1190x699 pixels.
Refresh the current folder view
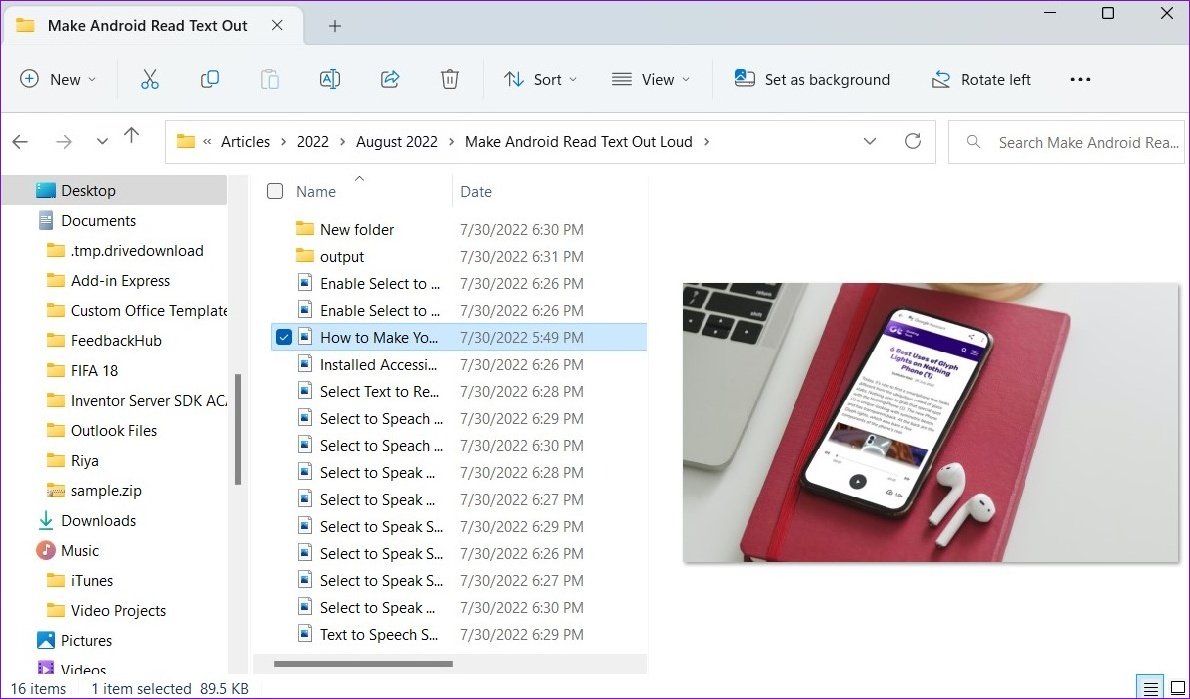pos(913,141)
